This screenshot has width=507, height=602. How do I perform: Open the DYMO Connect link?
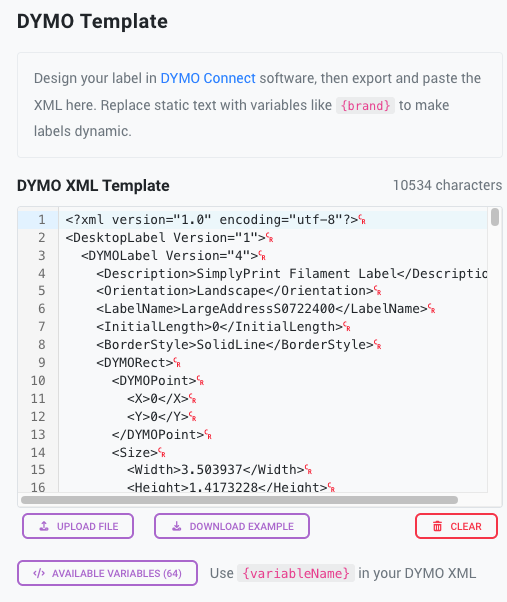click(x=208, y=78)
